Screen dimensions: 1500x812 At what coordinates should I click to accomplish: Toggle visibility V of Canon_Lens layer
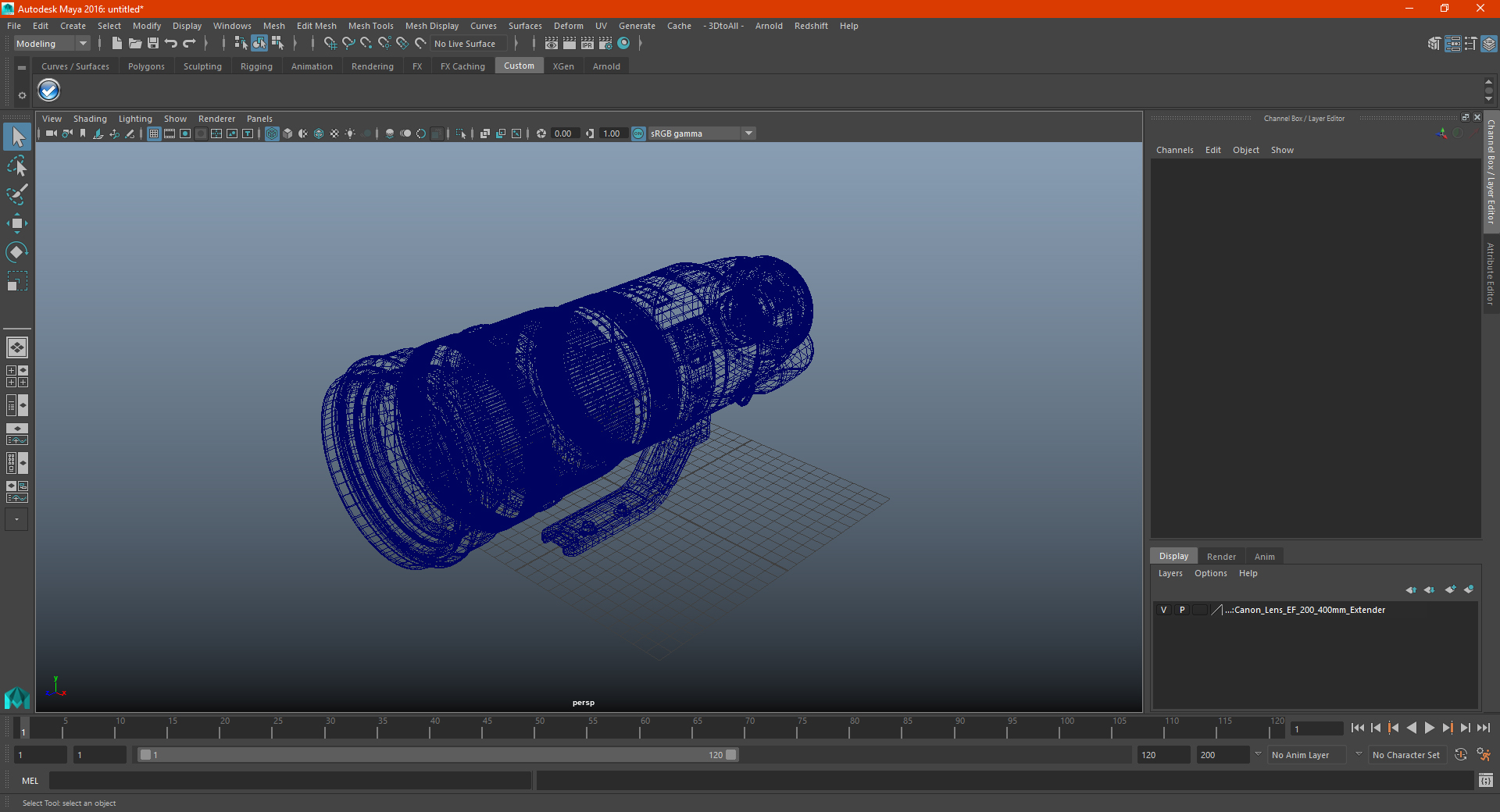point(1163,610)
